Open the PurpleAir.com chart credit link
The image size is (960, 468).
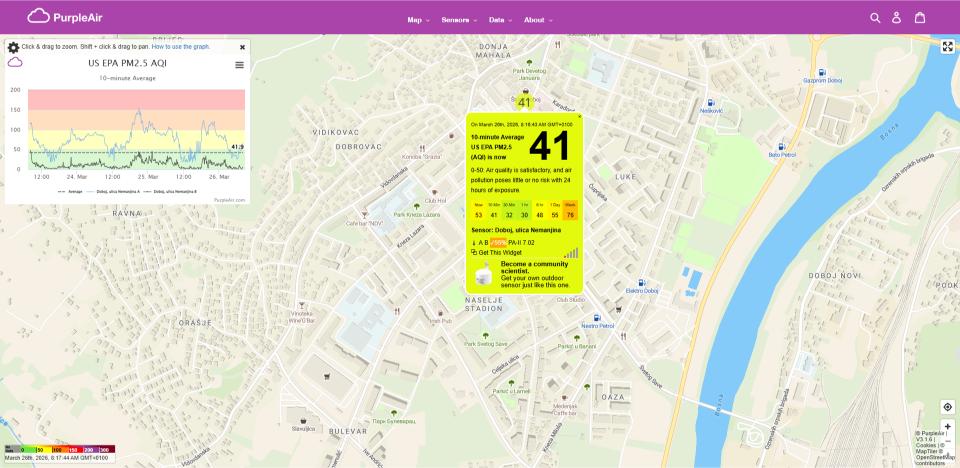click(x=230, y=200)
